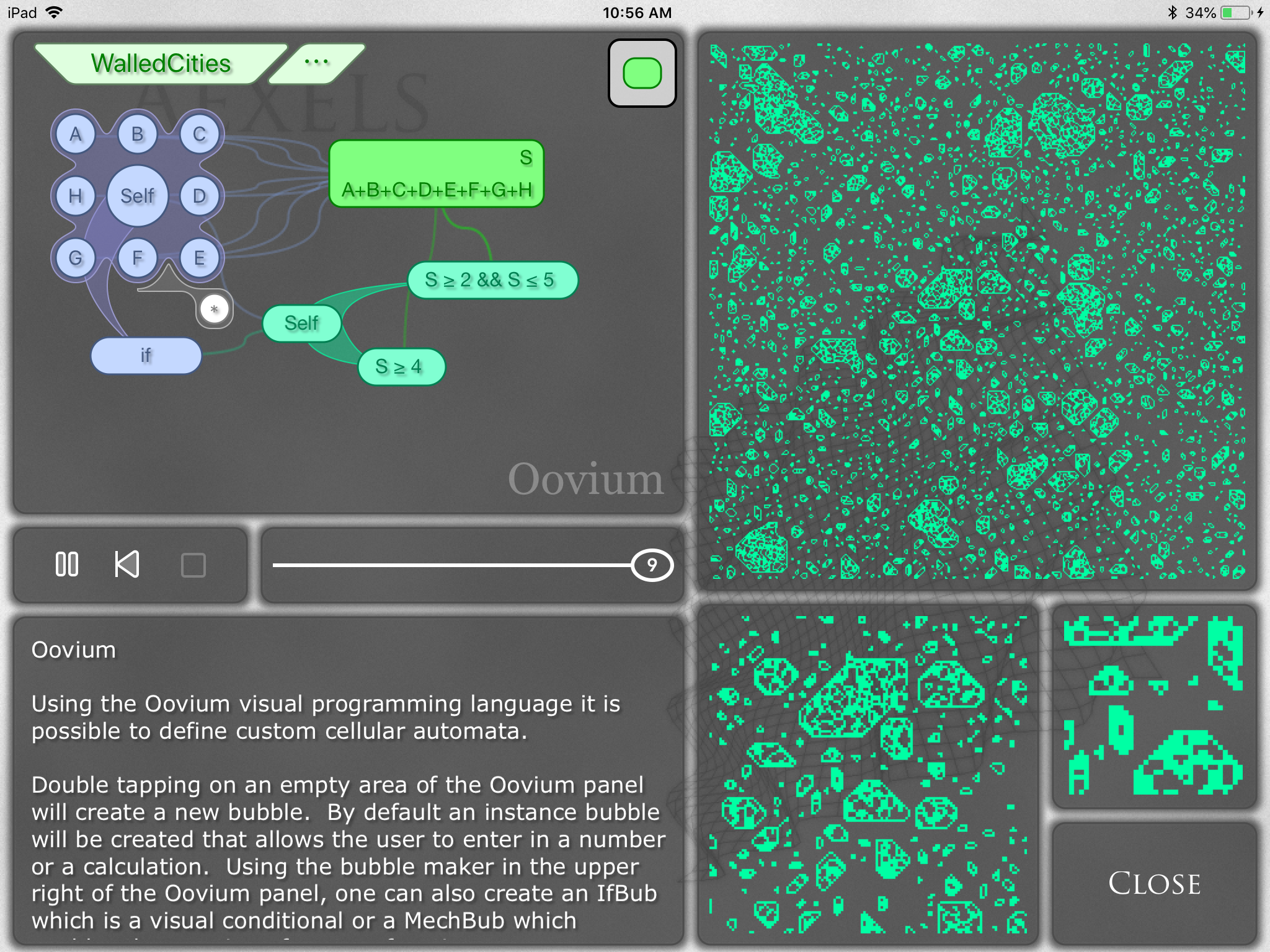Tap the large cellular automaton view
Viewport: 1270px width, 952px height.
click(x=977, y=311)
